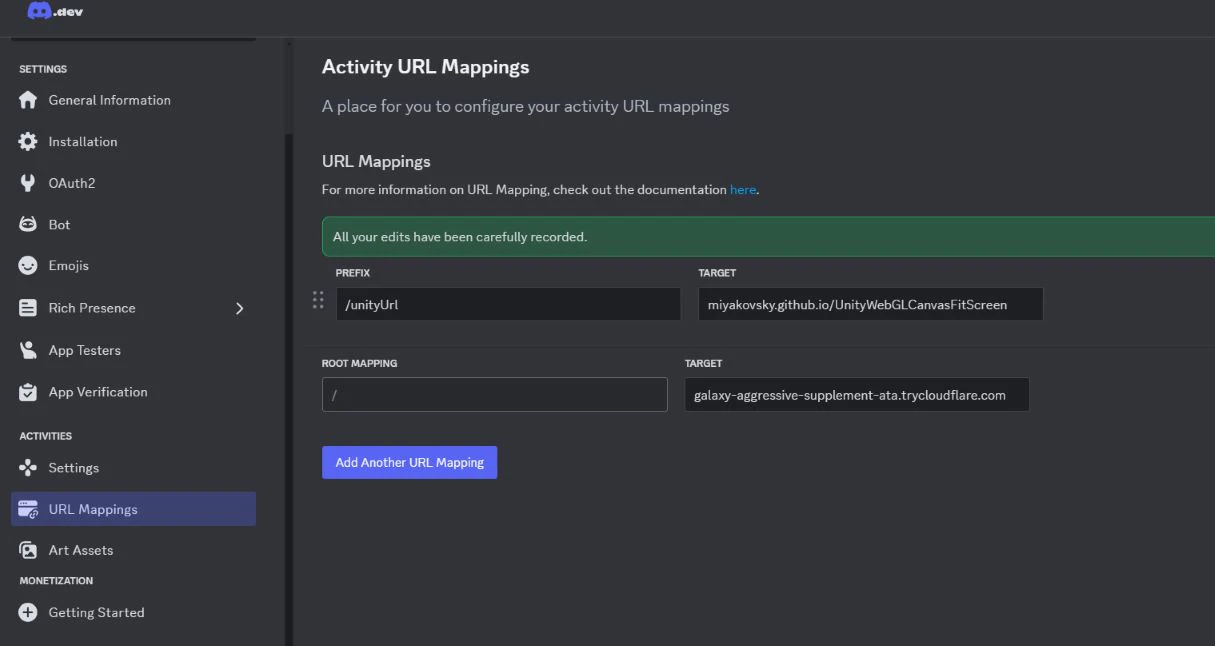Open the documentation 'here' link
The image size is (1215, 646).
click(743, 189)
